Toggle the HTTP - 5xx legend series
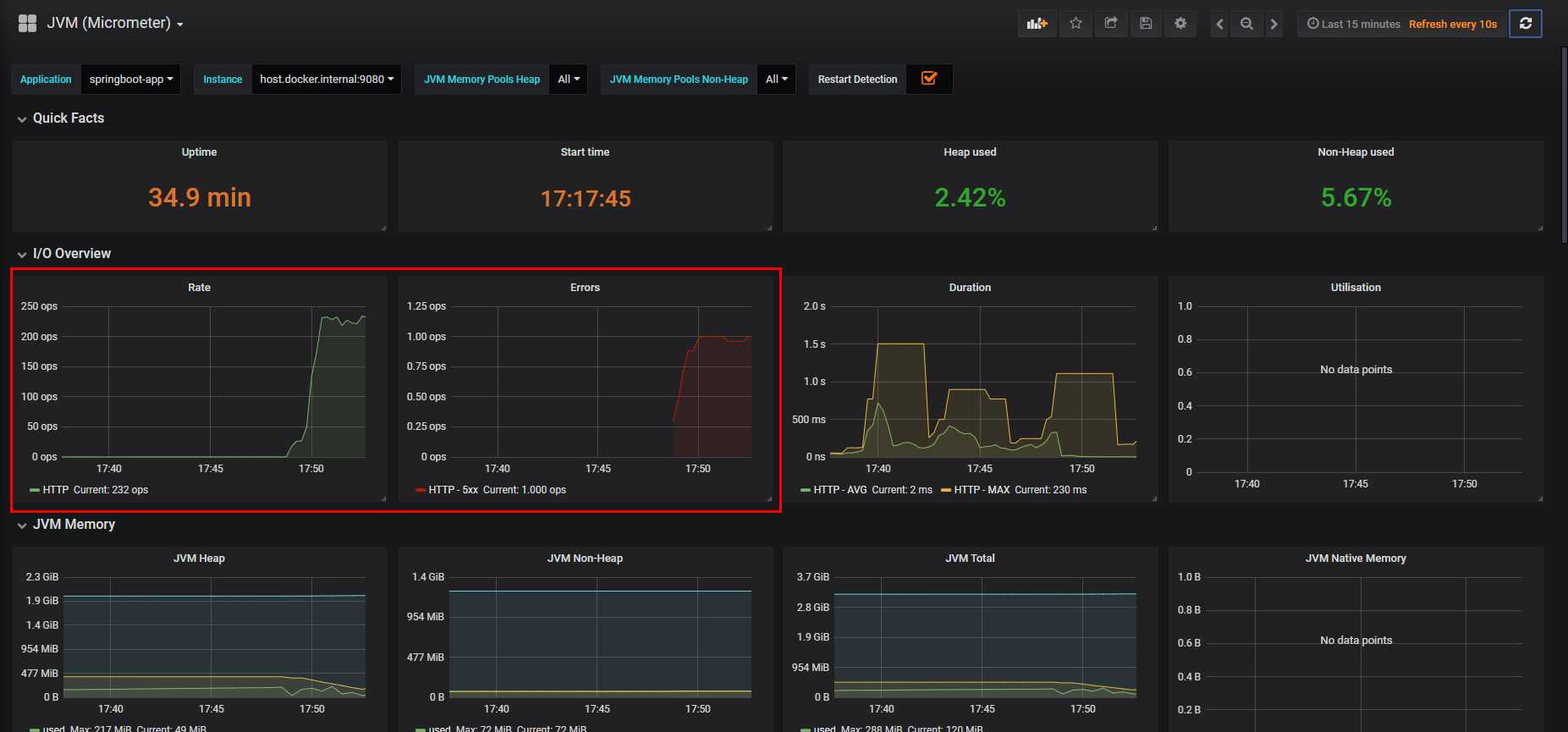This screenshot has width=1568, height=732. pos(454,490)
